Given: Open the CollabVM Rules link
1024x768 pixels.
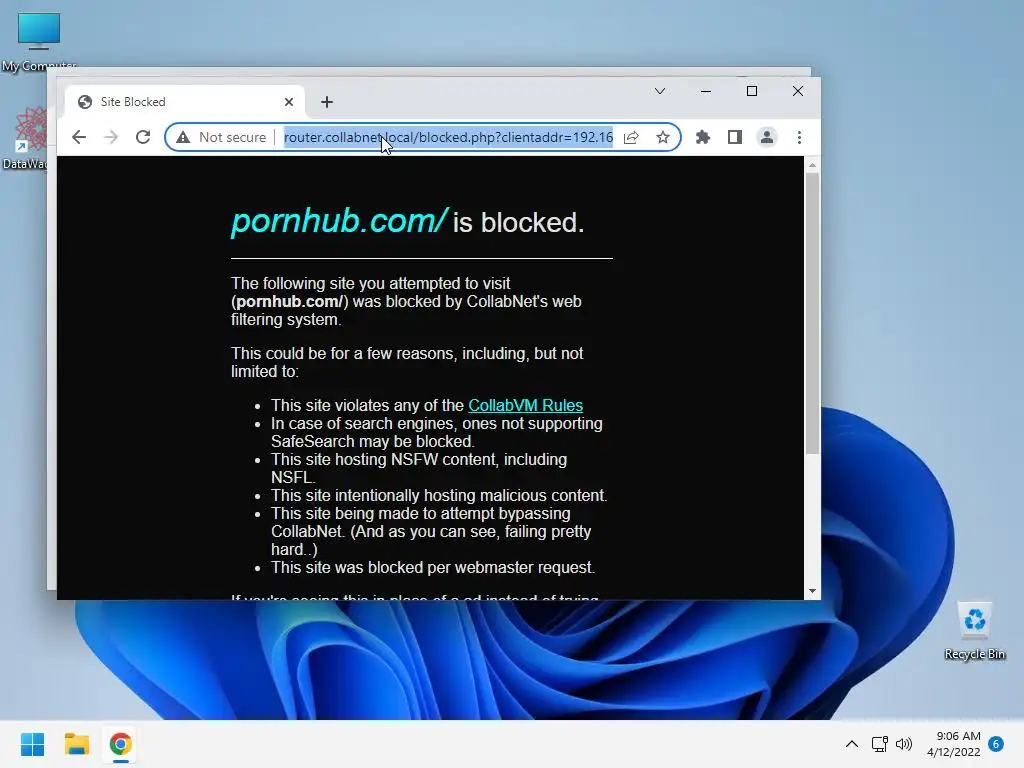Looking at the screenshot, I should pos(525,406).
